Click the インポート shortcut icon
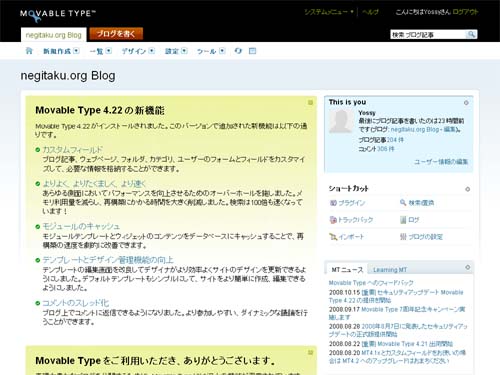Screen dimensions: 500x375 pyautogui.click(x=333, y=237)
